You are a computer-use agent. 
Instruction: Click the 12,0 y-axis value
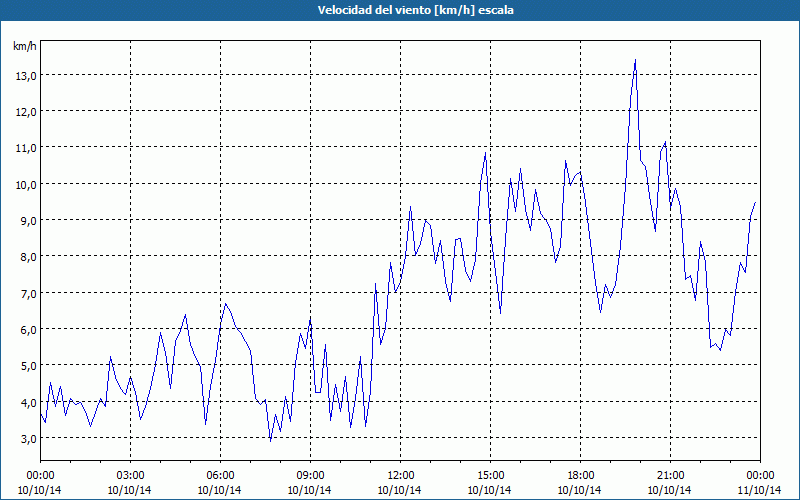[26, 112]
